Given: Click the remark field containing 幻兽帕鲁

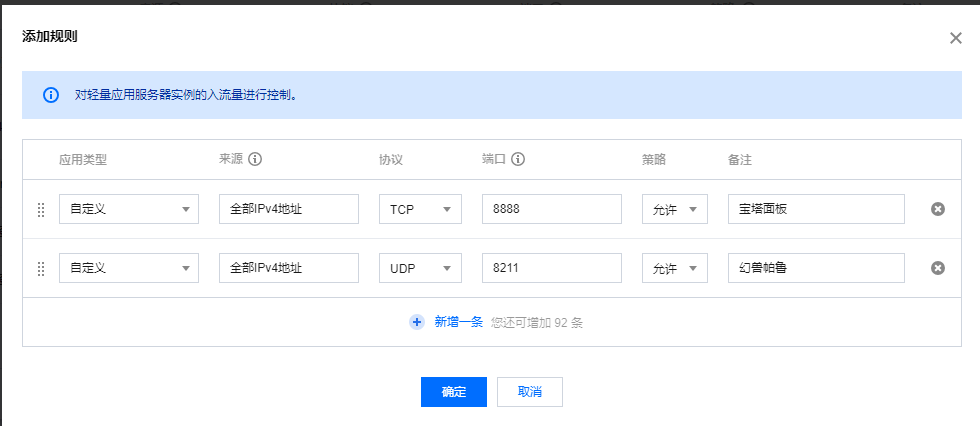Looking at the screenshot, I should click(816, 268).
